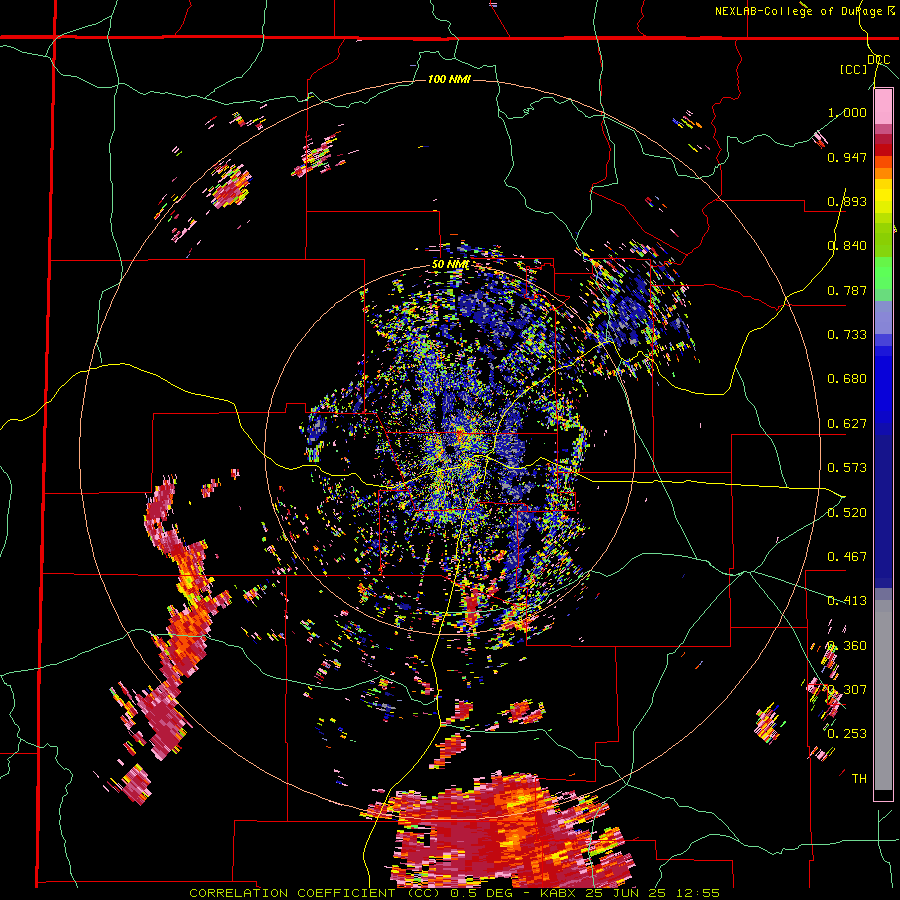Click the "[CC]" legend heading

point(853,69)
